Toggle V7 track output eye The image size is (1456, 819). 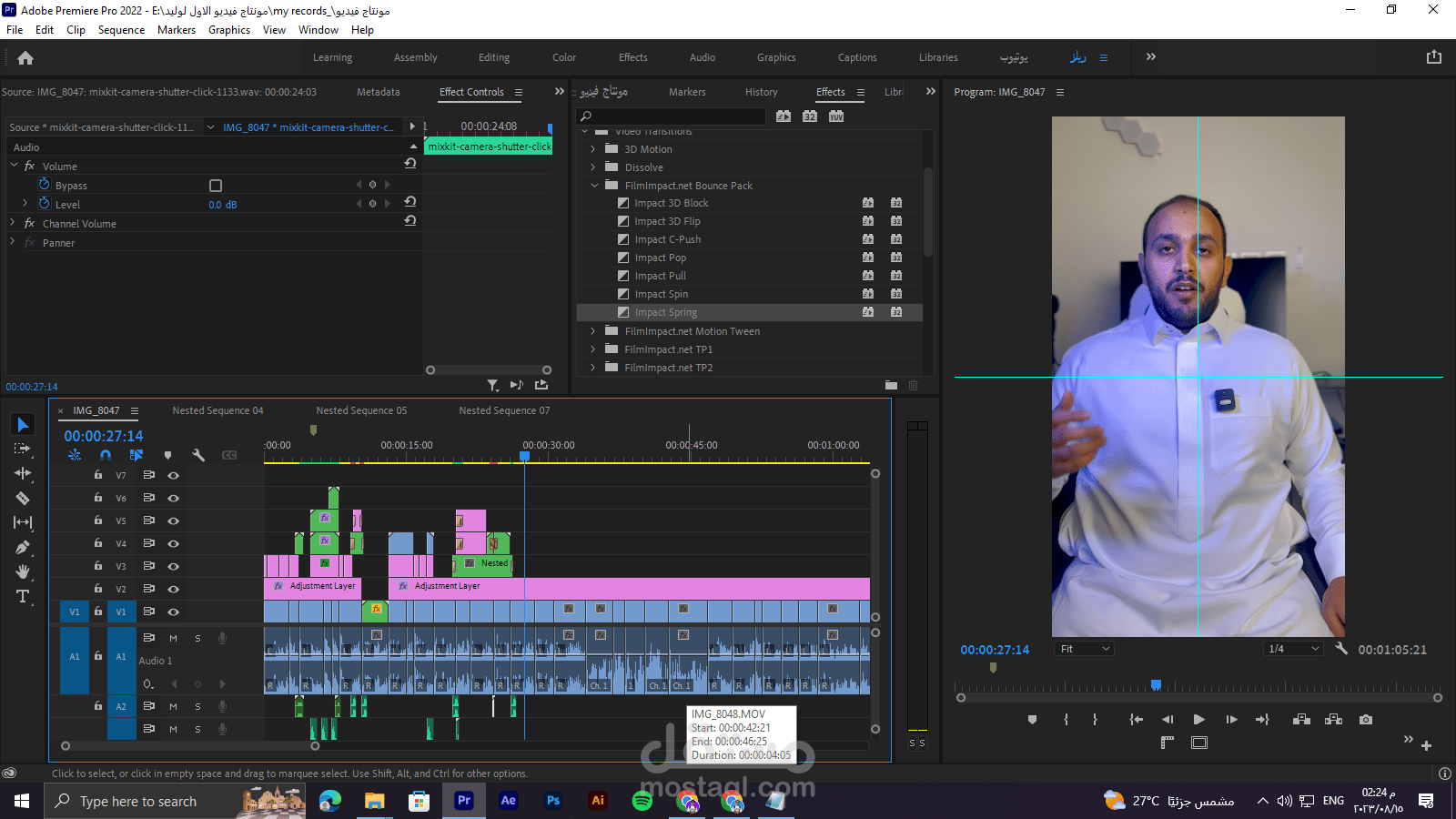tap(173, 475)
